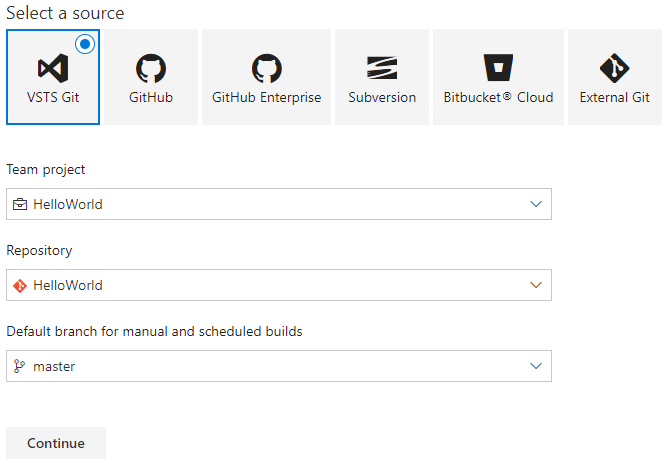Click the master branch field text

[54, 366]
